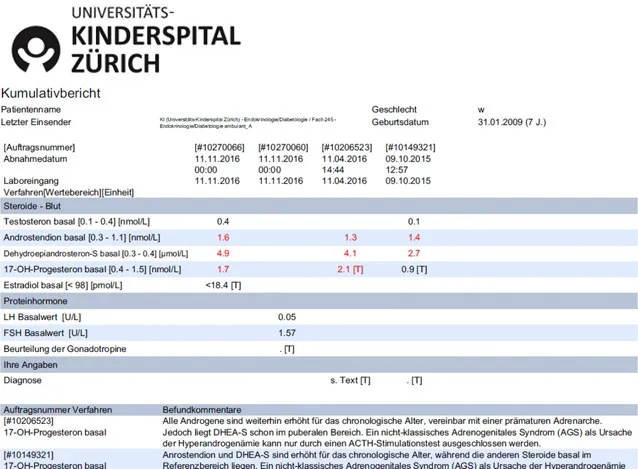The width and height of the screenshot is (638, 469).
Task: Open order number #10149321 column header
Action: click(410, 147)
